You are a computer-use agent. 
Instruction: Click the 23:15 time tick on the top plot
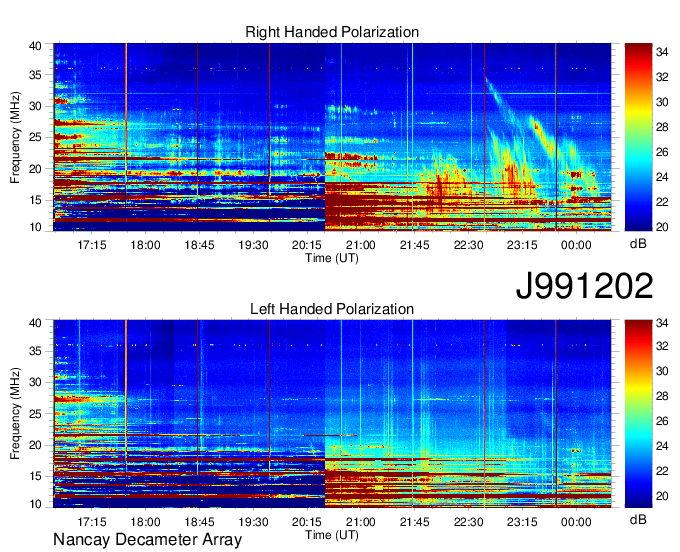[522, 245]
